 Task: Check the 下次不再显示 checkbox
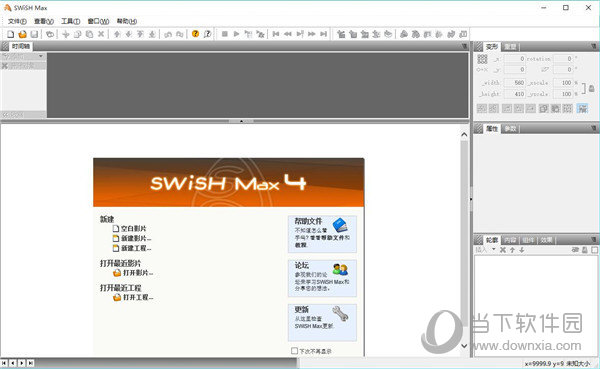click(x=294, y=351)
